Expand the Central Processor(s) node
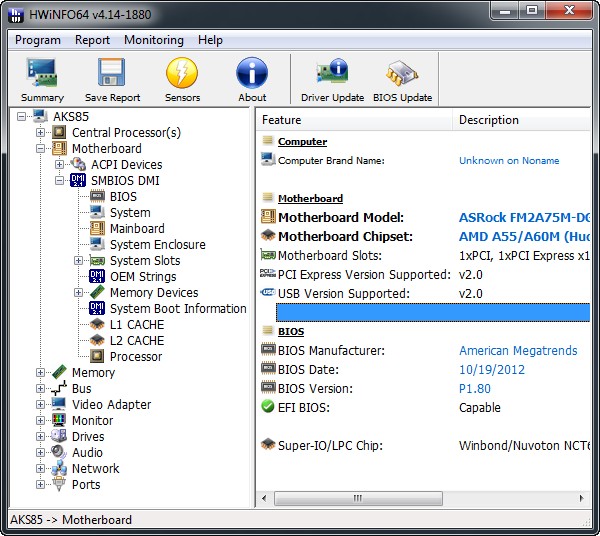This screenshot has width=600, height=536. 41,132
